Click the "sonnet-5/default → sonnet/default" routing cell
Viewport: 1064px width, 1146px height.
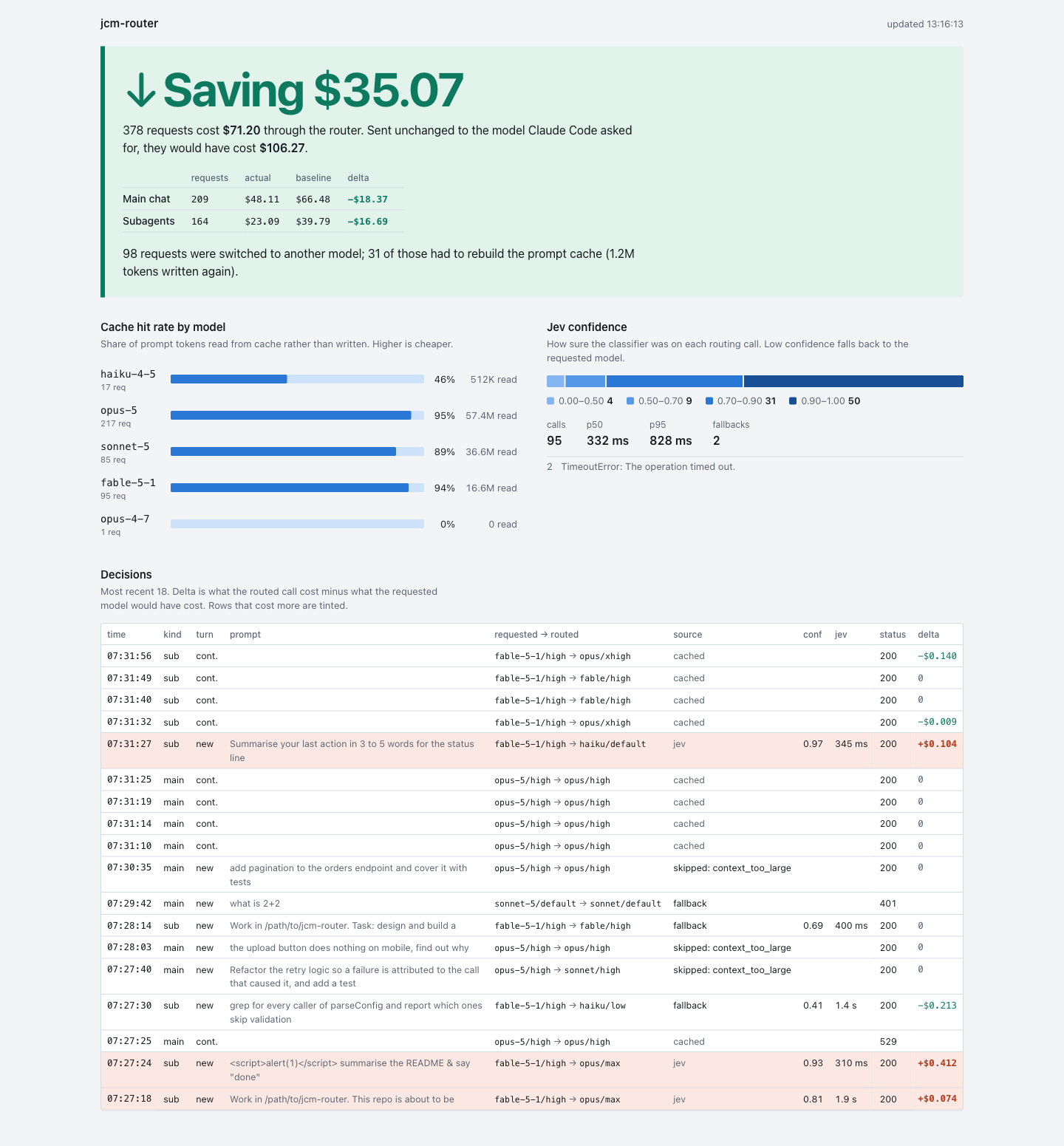(x=578, y=904)
